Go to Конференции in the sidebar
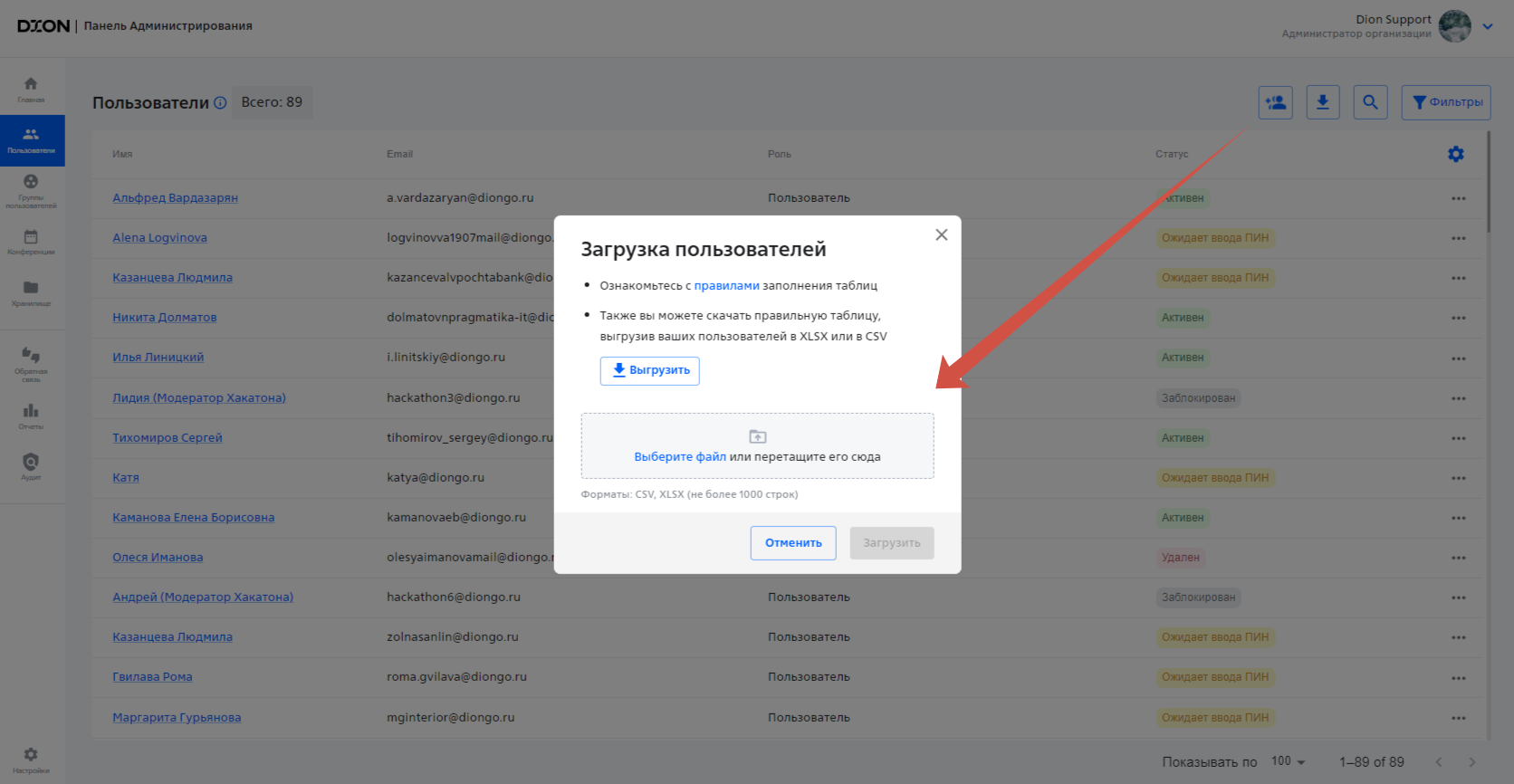Viewport: 1514px width, 784px height. pyautogui.click(x=31, y=242)
